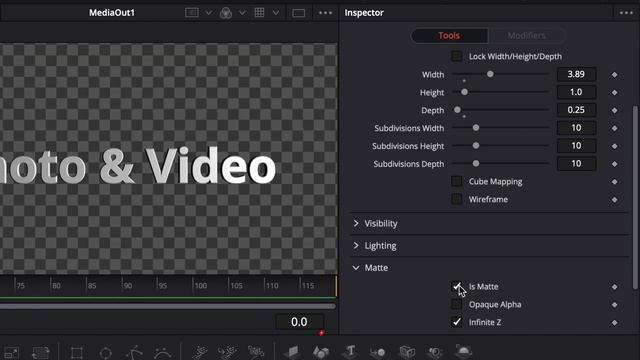640x360 pixels.
Task: Open the grid guides dropdown arrow
Action: 276,13
